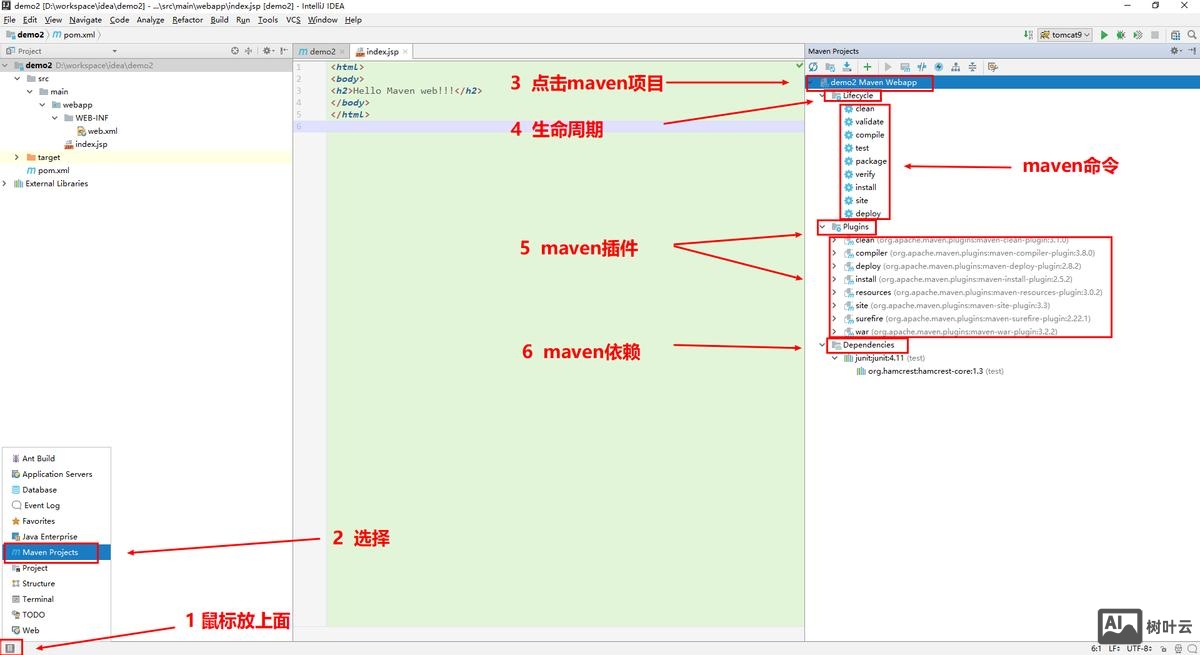This screenshot has height=655, width=1200.
Task: Toggle tool window quick-access button at bottom-left
Action: pyautogui.click(x=10, y=648)
